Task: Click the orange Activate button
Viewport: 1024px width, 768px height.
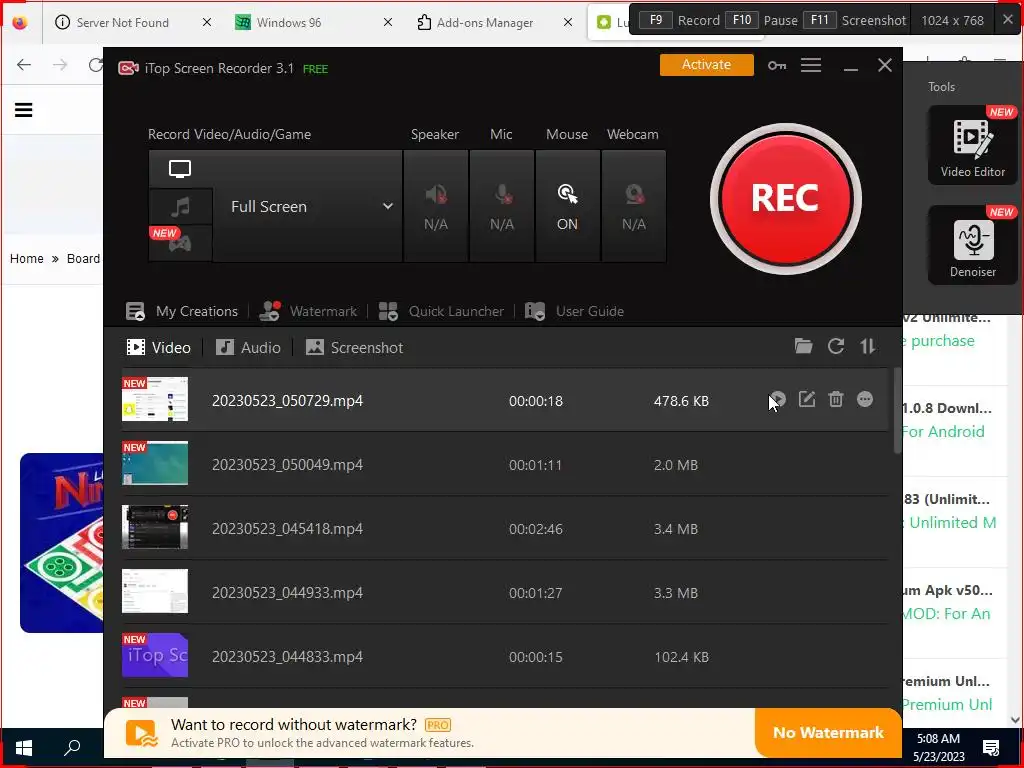Action: 706,65
